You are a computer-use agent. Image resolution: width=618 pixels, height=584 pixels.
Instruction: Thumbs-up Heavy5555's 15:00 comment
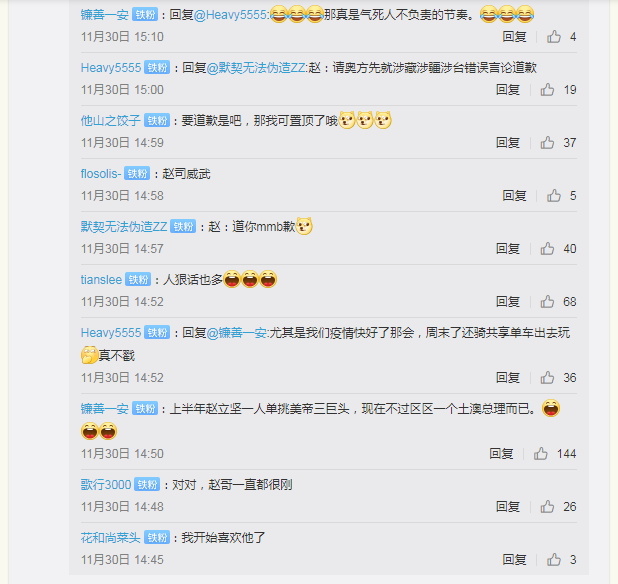click(x=547, y=89)
